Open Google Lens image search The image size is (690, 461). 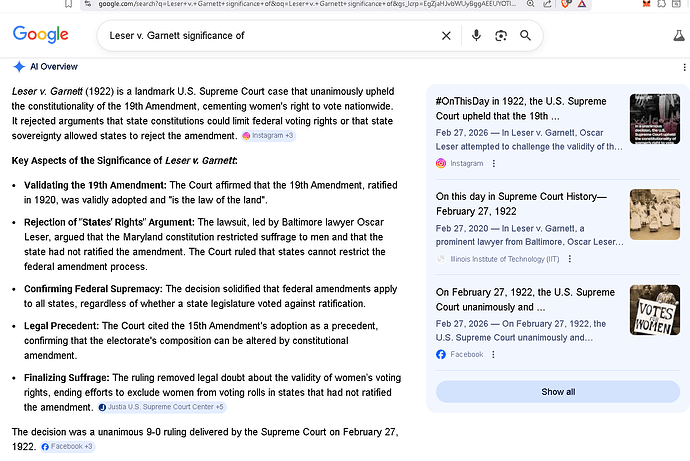(x=500, y=36)
